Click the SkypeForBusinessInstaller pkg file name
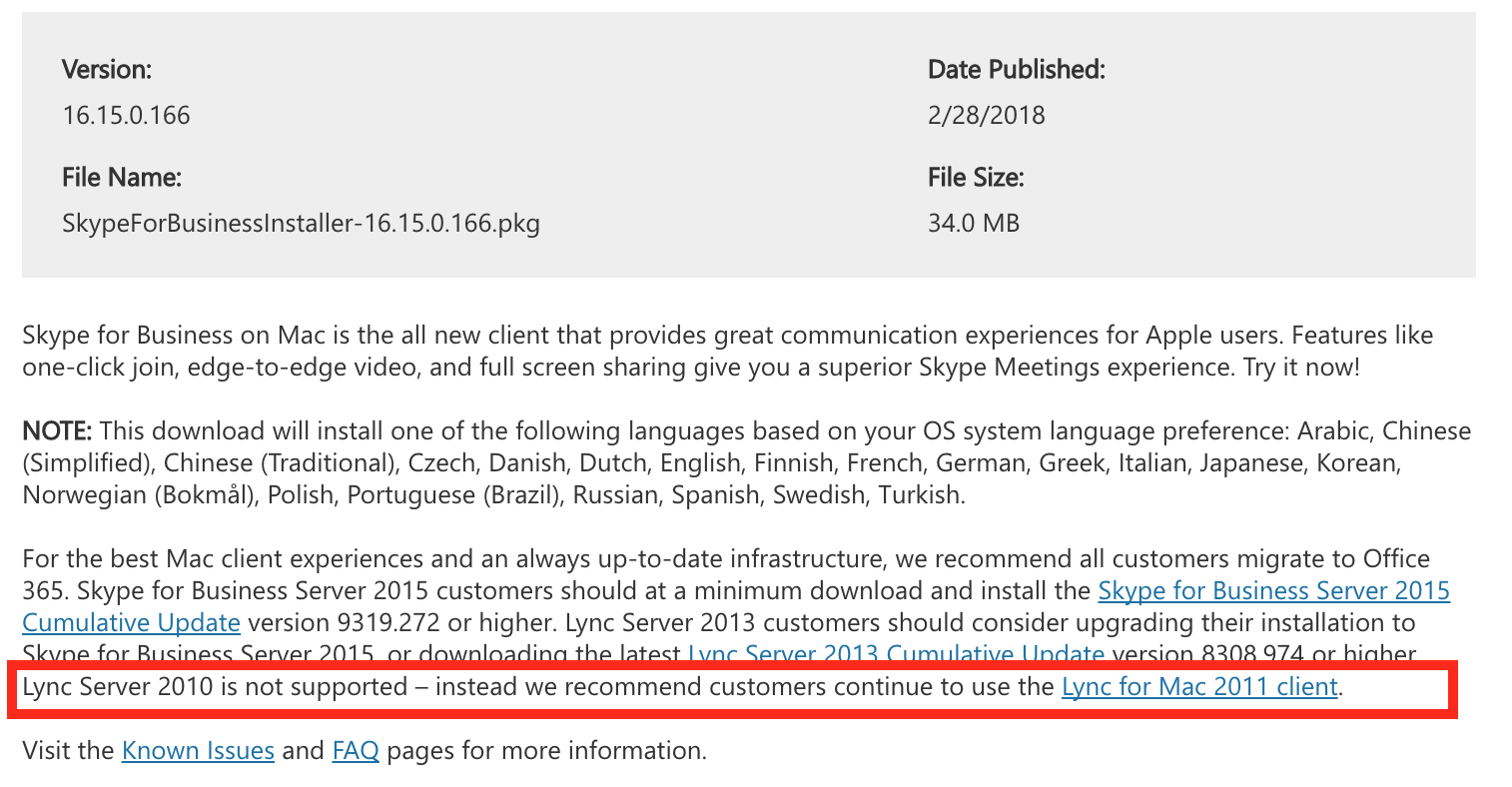Image resolution: width=1512 pixels, height=787 pixels. pos(301,222)
